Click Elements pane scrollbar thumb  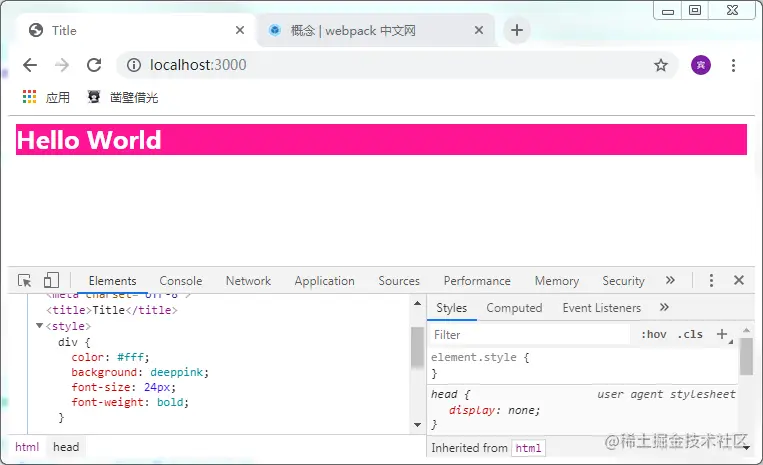coord(418,348)
